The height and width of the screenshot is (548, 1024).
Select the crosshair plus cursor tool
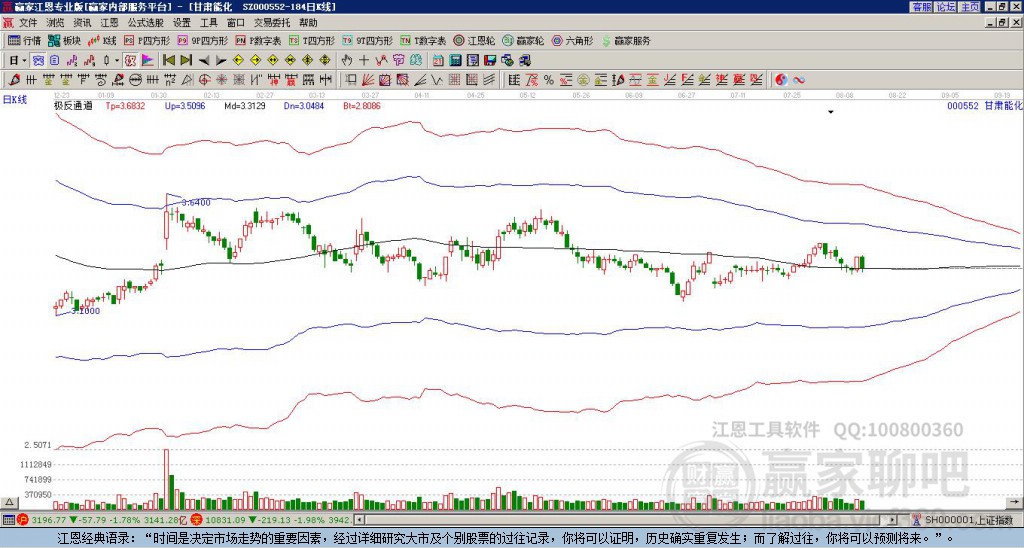click(x=364, y=61)
